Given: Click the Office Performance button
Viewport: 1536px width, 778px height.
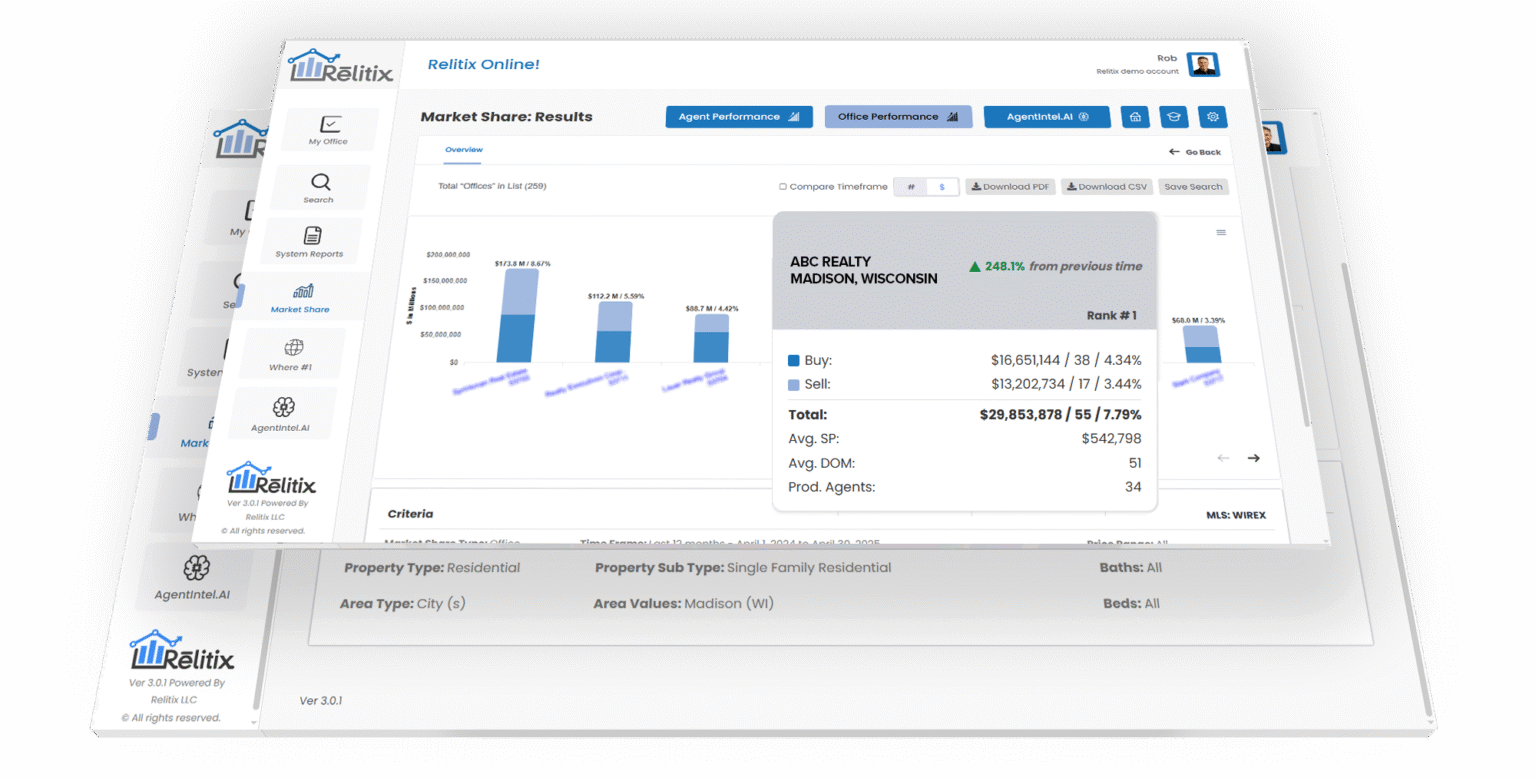Looking at the screenshot, I should pyautogui.click(x=898, y=117).
